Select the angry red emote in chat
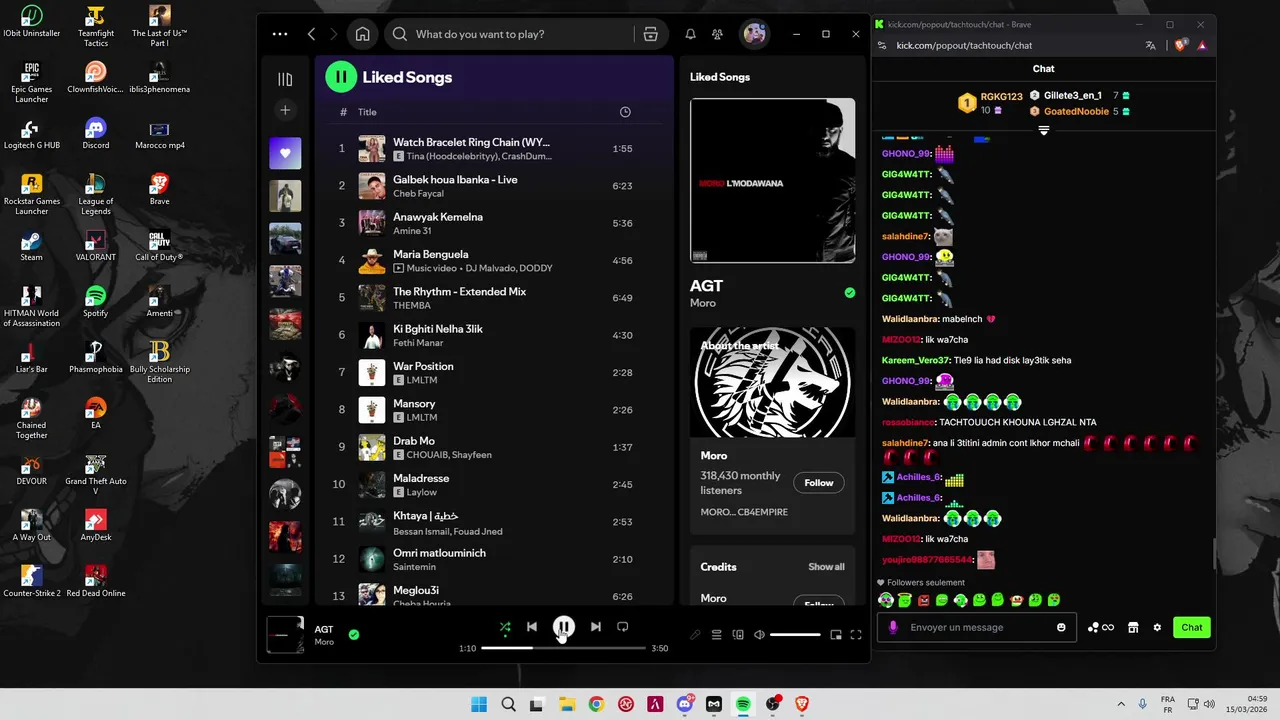 [923, 600]
